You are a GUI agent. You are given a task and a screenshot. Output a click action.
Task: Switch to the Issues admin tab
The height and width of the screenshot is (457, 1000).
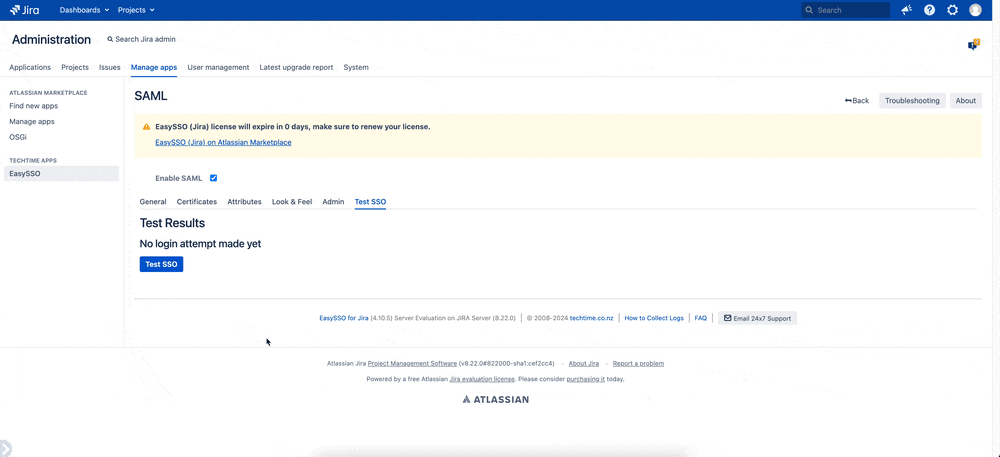coord(110,68)
